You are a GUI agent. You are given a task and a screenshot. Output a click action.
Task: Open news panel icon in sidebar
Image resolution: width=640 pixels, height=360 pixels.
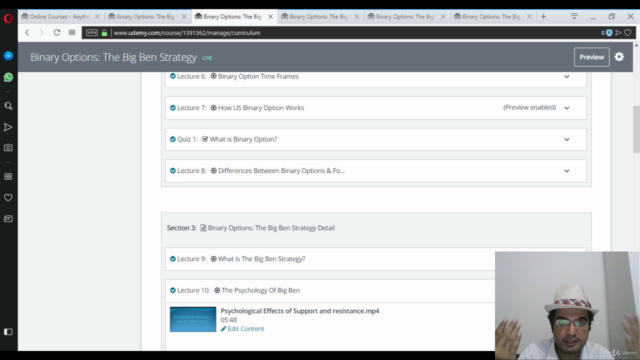8,219
